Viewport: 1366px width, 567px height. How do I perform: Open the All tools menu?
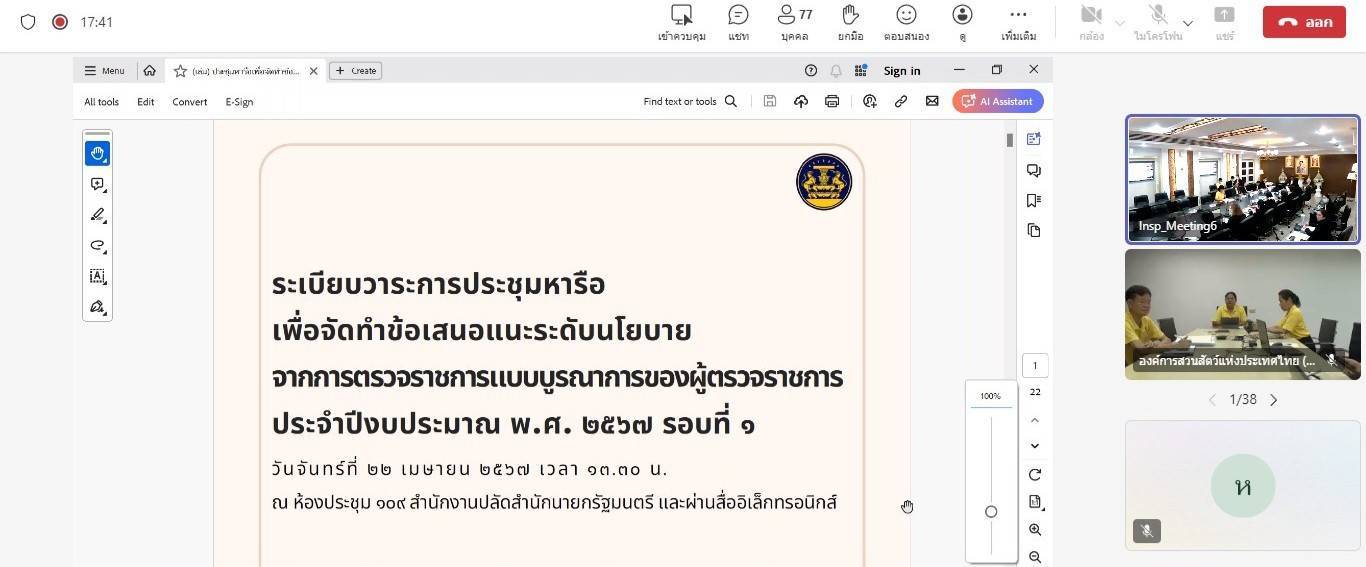[x=101, y=101]
